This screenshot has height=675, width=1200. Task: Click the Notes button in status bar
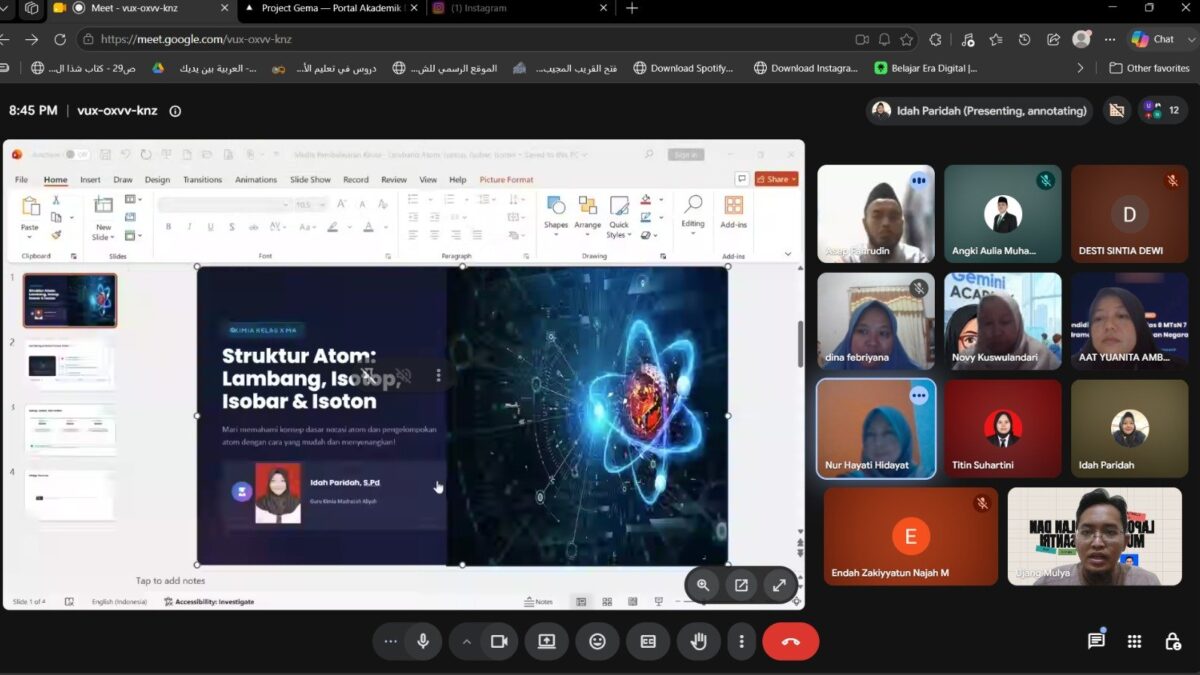pyautogui.click(x=538, y=602)
